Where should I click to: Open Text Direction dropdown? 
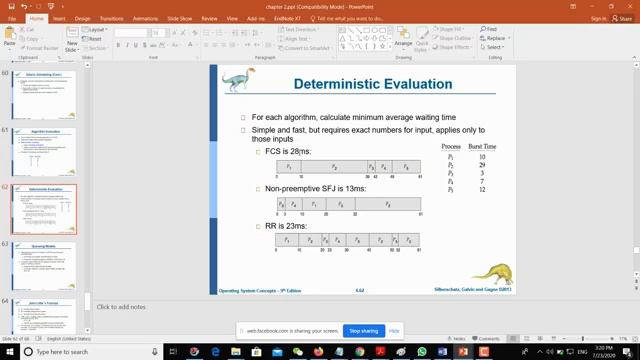point(298,29)
